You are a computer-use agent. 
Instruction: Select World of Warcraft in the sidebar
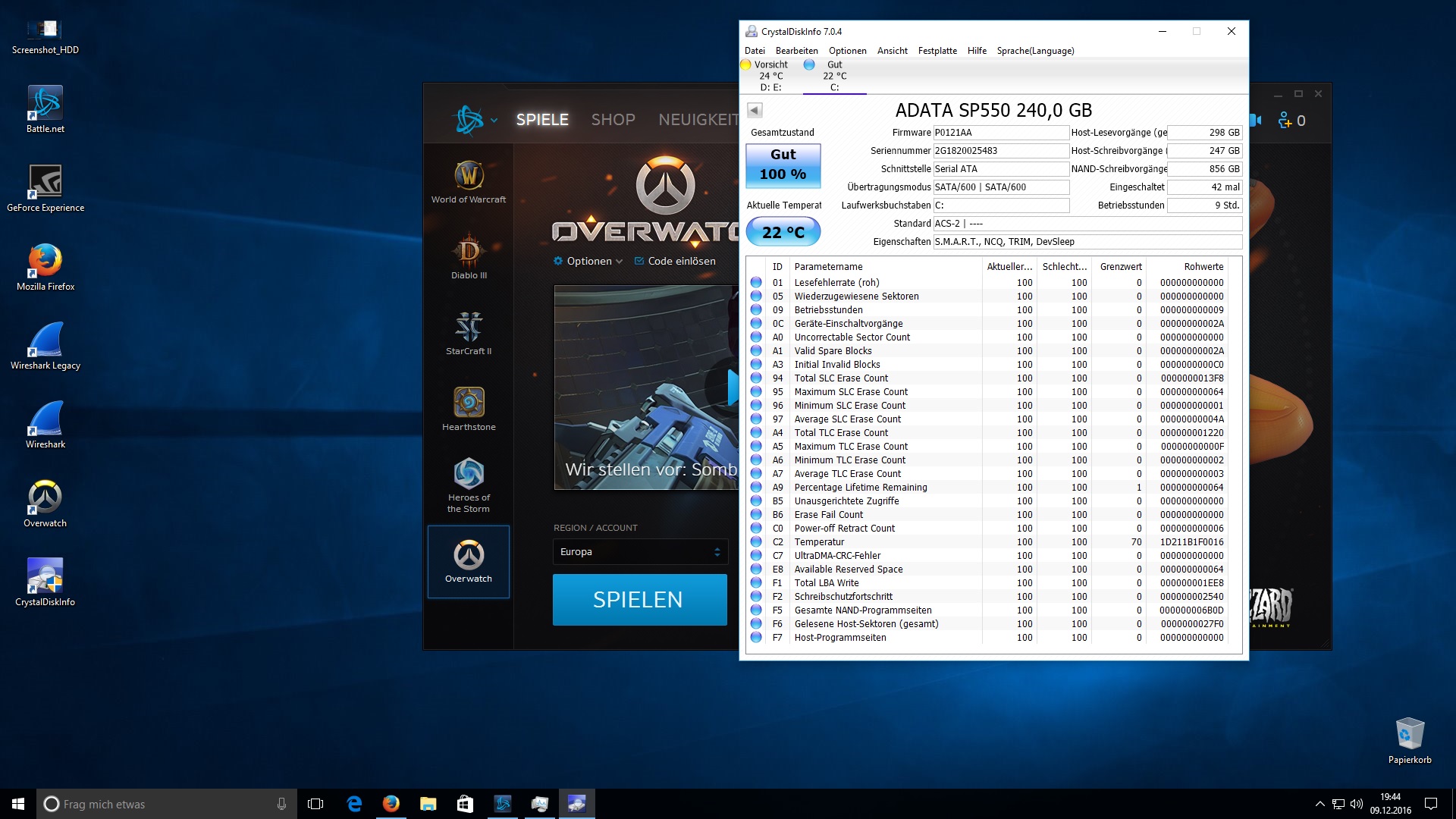(x=469, y=182)
